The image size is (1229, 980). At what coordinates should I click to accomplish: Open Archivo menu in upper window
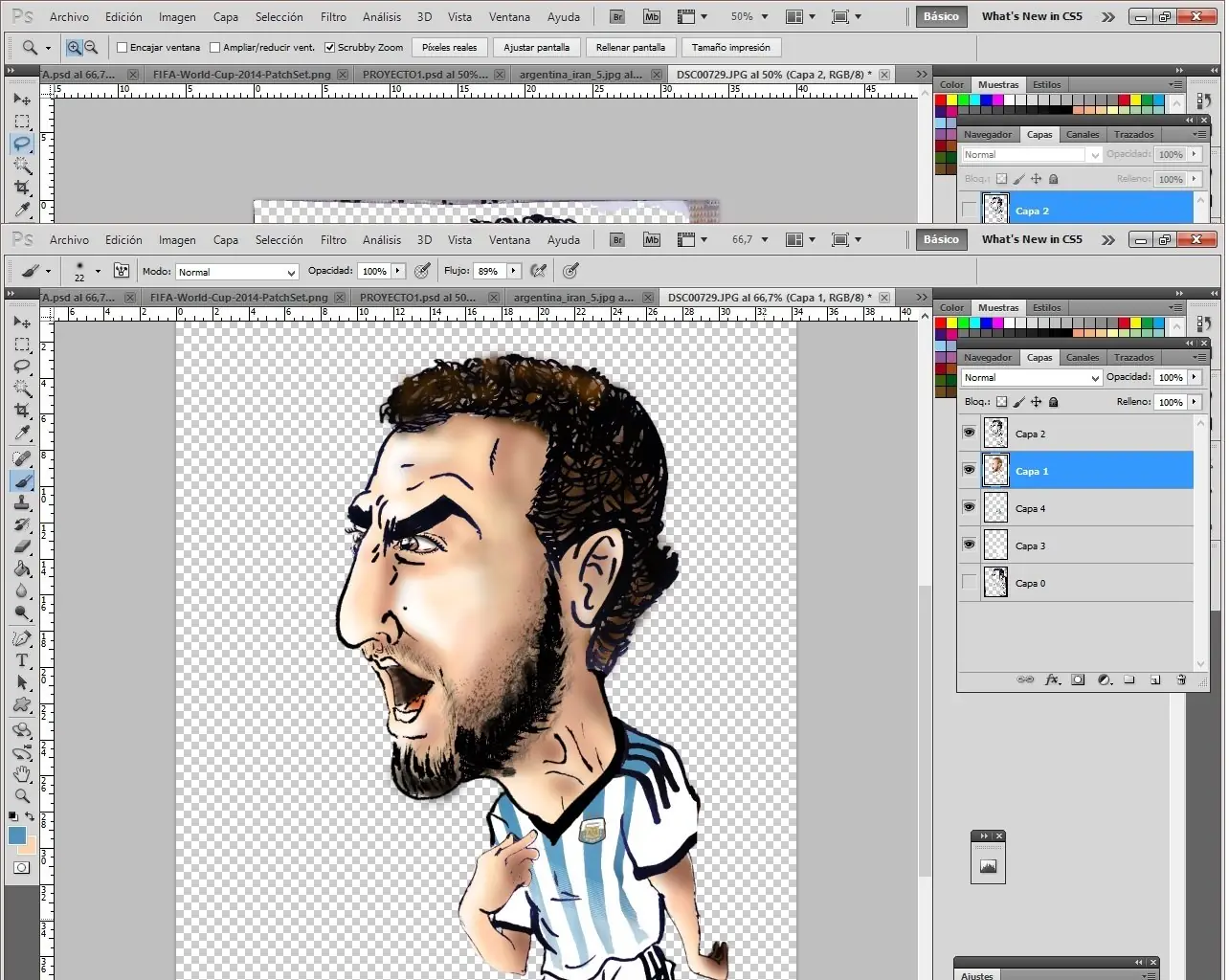pos(69,17)
